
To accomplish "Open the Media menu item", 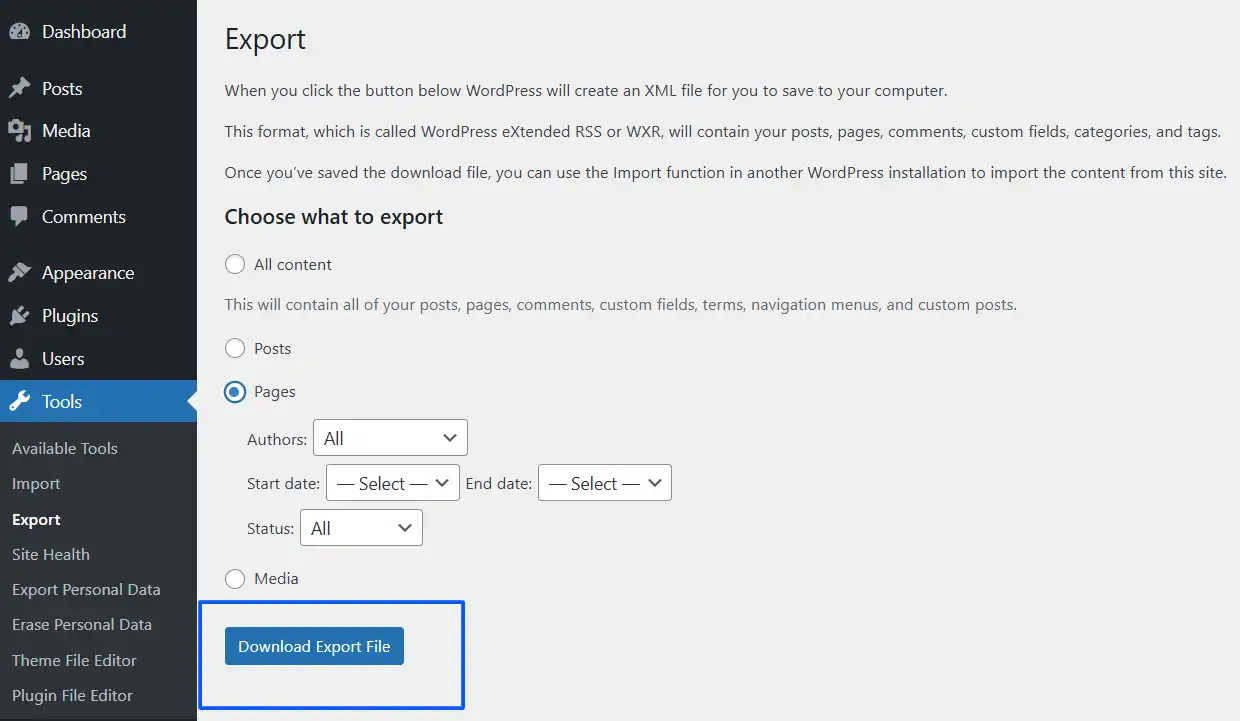I will click(98, 131).
